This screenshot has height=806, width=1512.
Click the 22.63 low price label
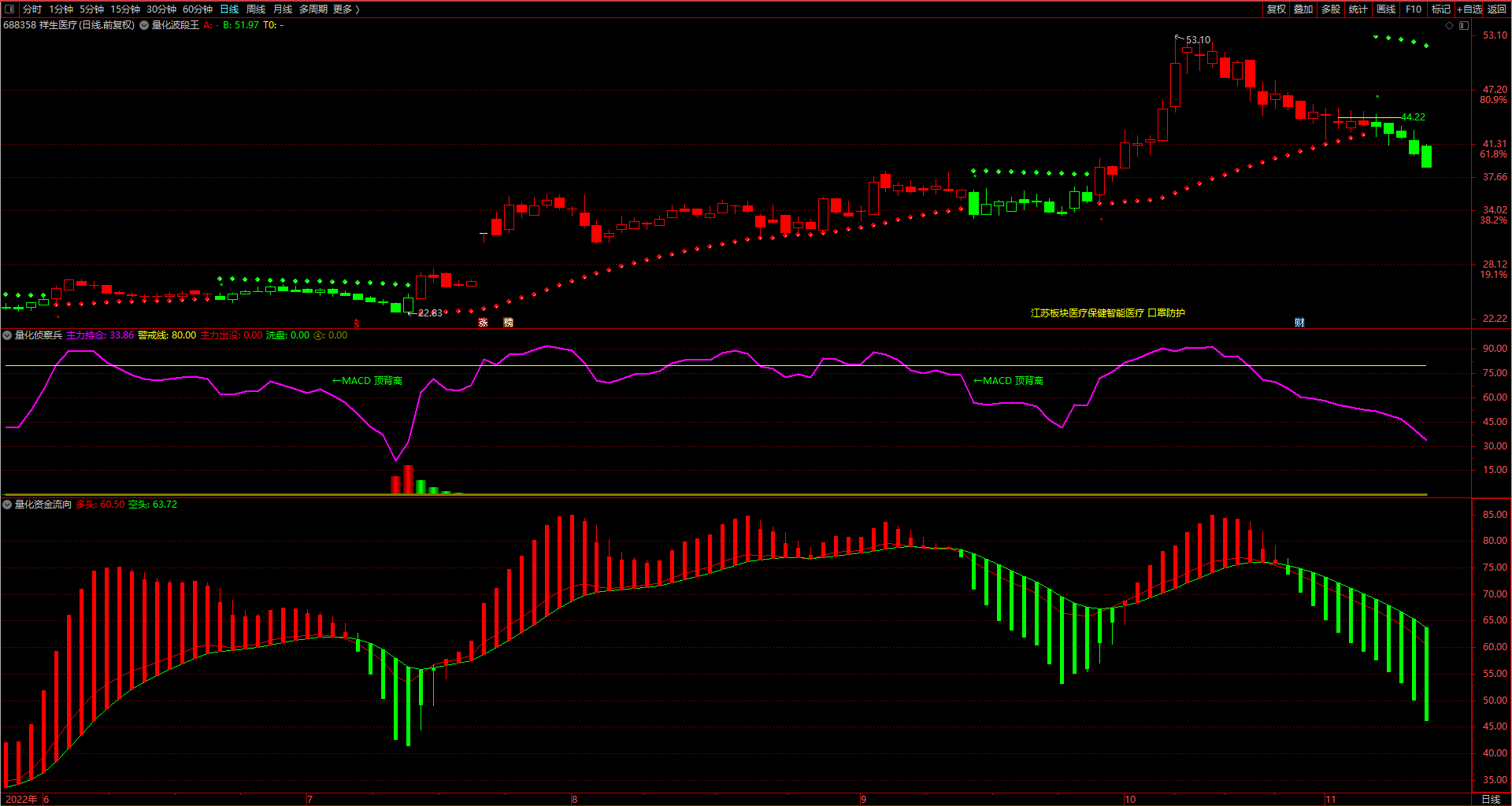point(430,313)
